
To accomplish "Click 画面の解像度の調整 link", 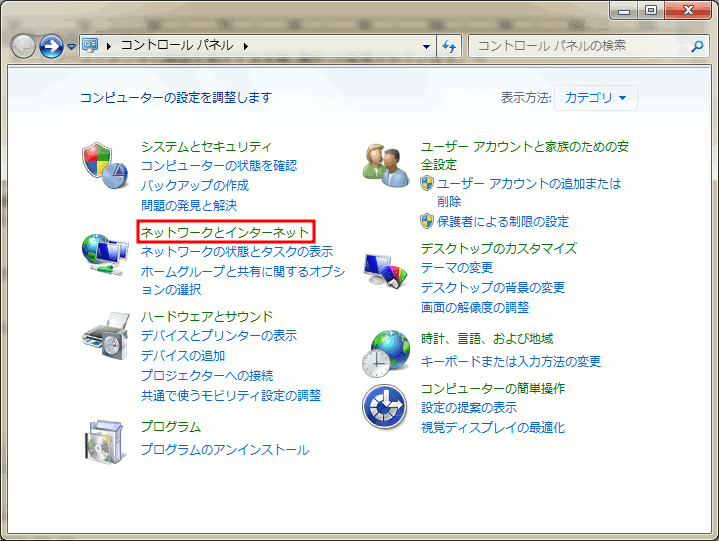I will [x=475, y=307].
